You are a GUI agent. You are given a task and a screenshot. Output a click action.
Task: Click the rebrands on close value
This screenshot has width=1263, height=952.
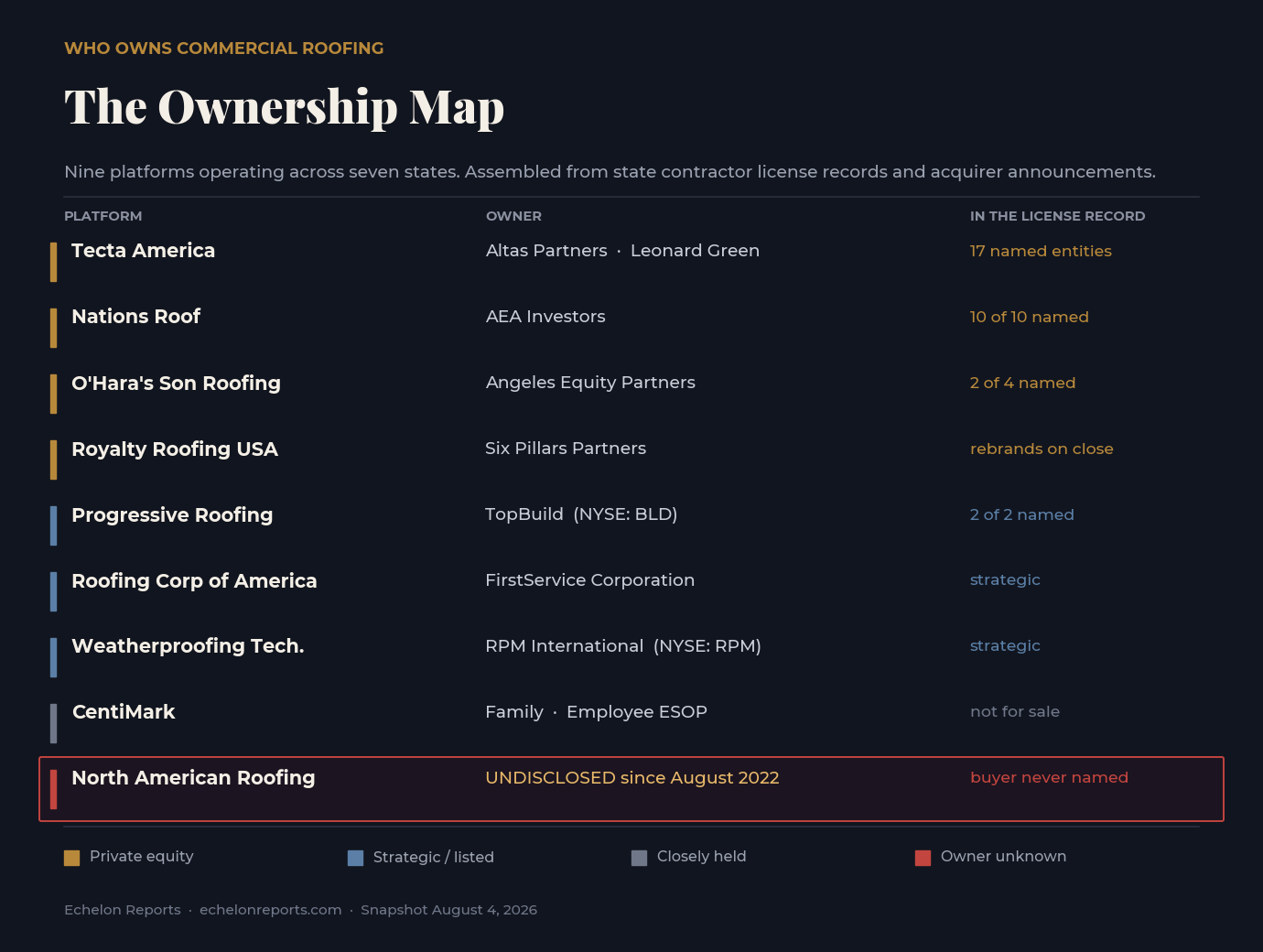point(1042,449)
